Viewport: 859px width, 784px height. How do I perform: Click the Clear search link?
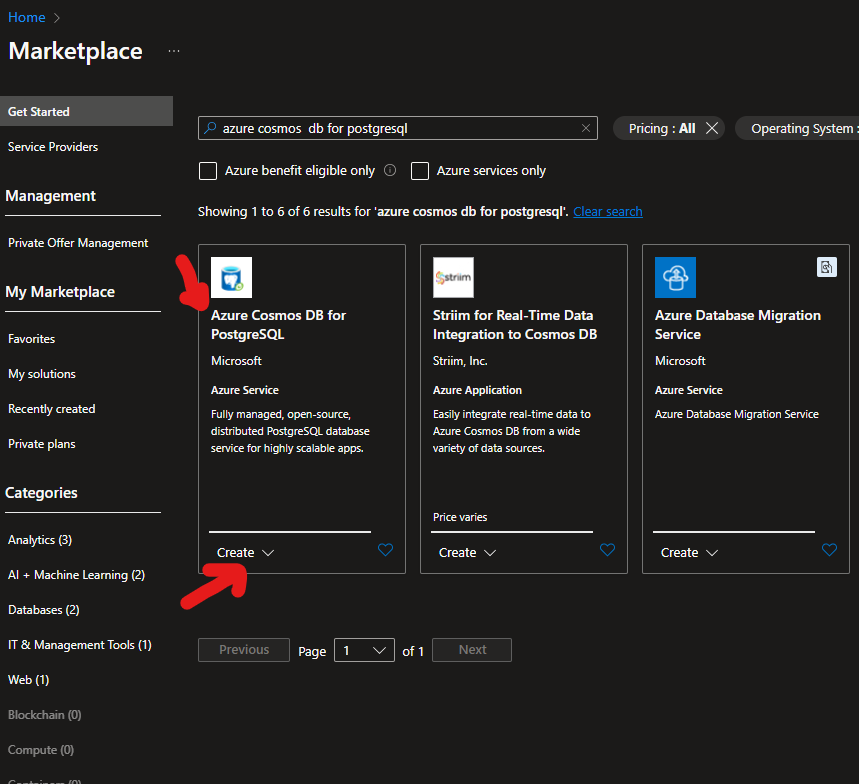[x=608, y=211]
